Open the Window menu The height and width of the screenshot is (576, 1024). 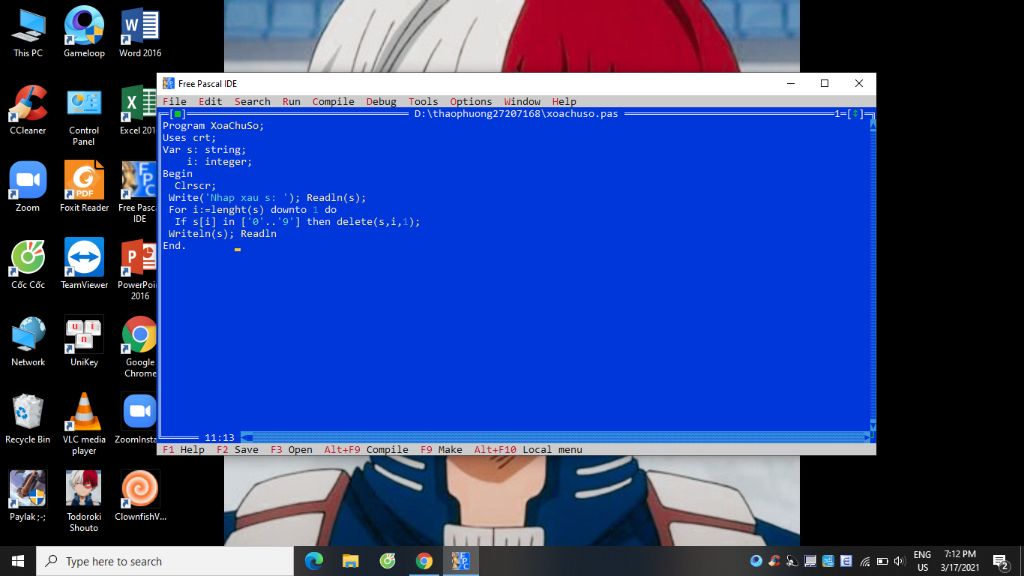522,101
